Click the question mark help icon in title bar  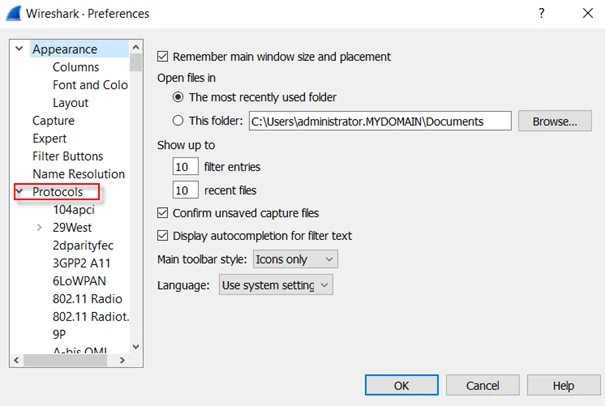coord(541,14)
